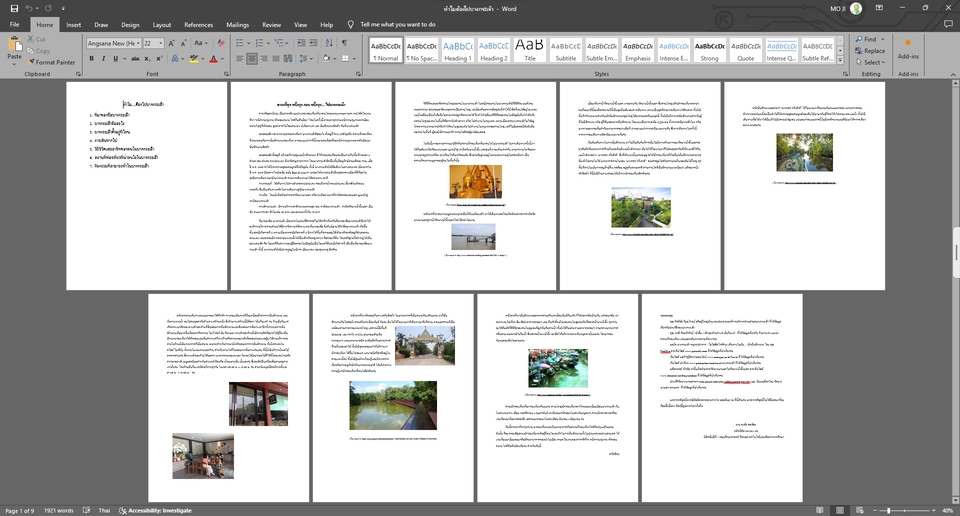Open the Mailings tab
This screenshot has width=960, height=516.
click(x=237, y=24)
